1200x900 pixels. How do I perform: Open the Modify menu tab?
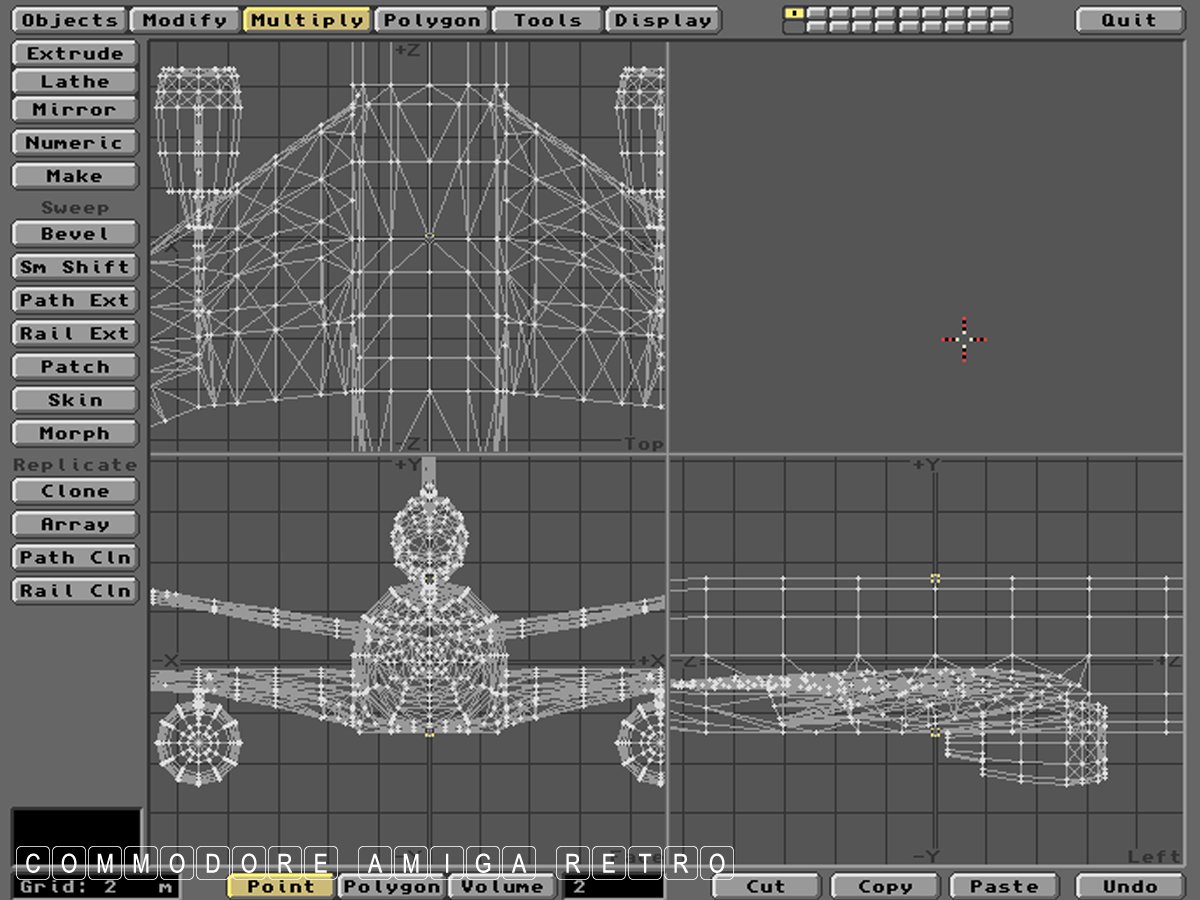click(185, 20)
